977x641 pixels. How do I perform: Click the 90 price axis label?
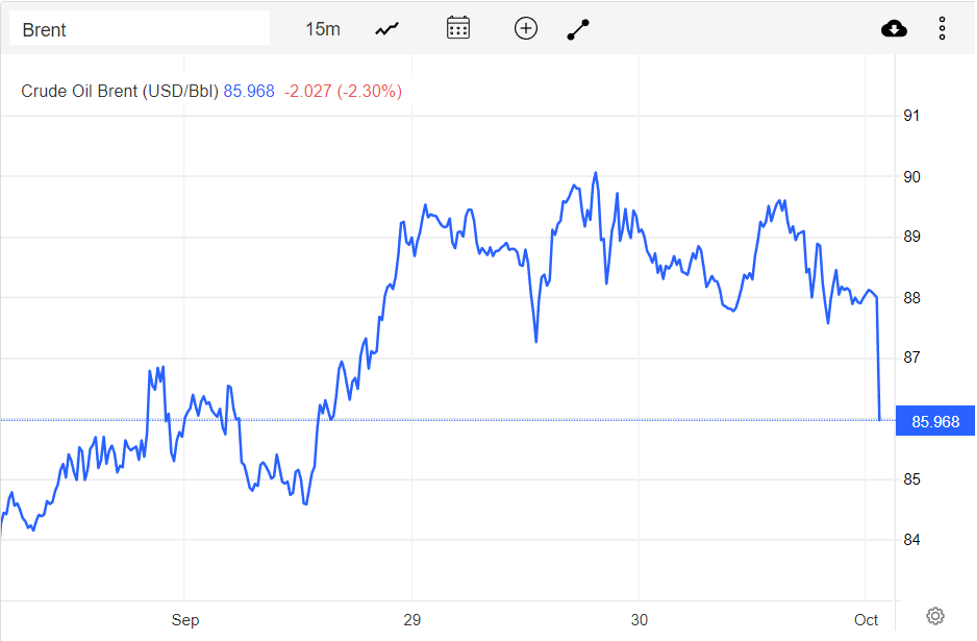[x=911, y=177]
